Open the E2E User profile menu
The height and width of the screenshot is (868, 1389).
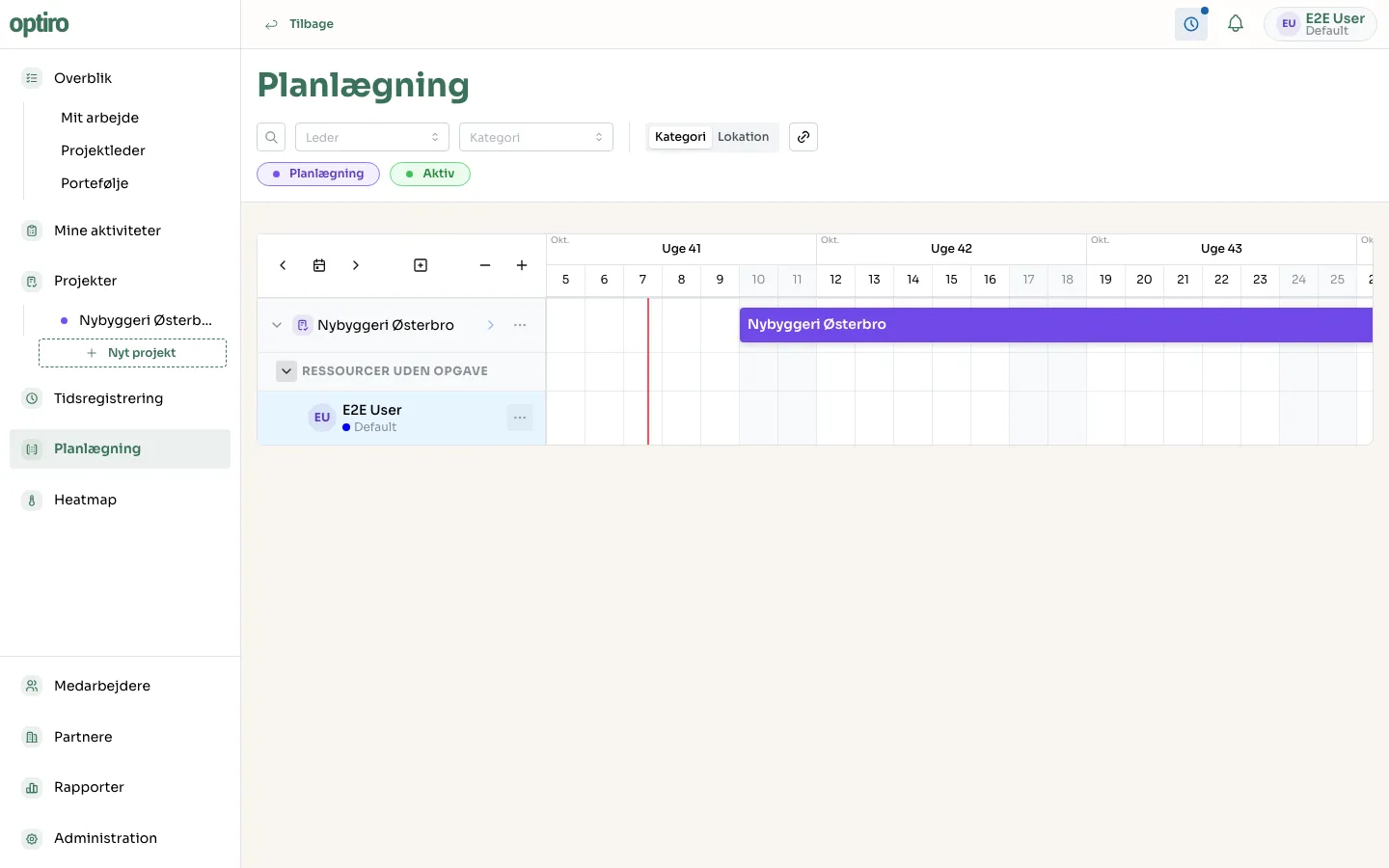point(1321,24)
